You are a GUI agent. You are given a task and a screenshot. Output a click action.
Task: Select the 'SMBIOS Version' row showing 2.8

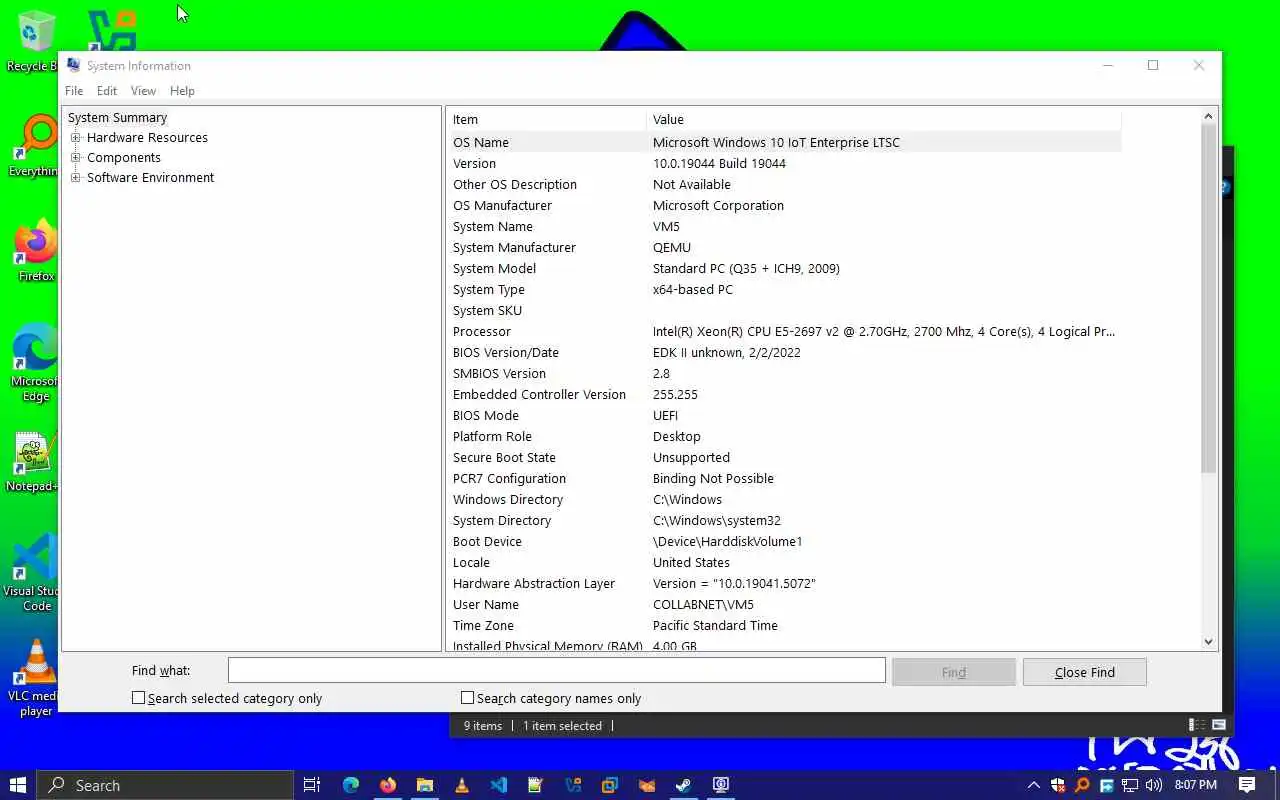click(x=784, y=373)
